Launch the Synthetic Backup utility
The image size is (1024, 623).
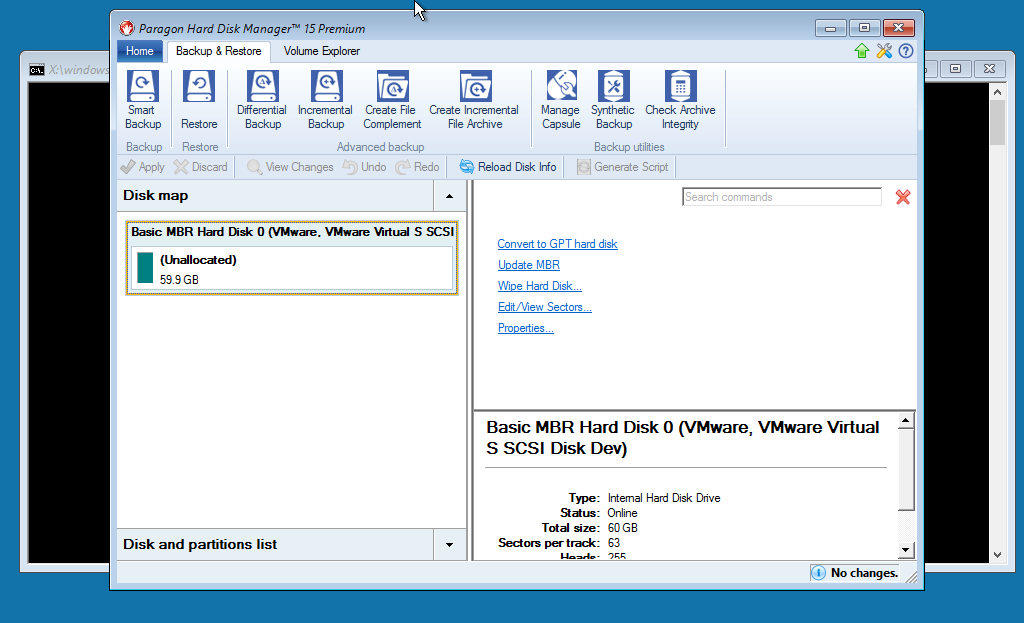pyautogui.click(x=613, y=101)
